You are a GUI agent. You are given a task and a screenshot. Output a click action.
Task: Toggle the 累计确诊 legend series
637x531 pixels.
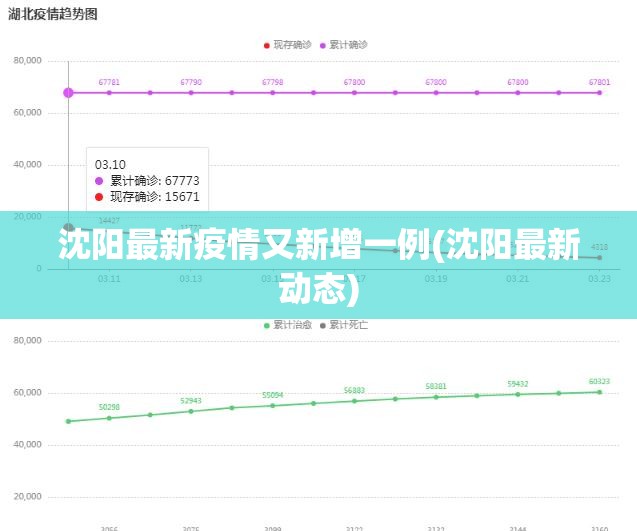point(344,45)
